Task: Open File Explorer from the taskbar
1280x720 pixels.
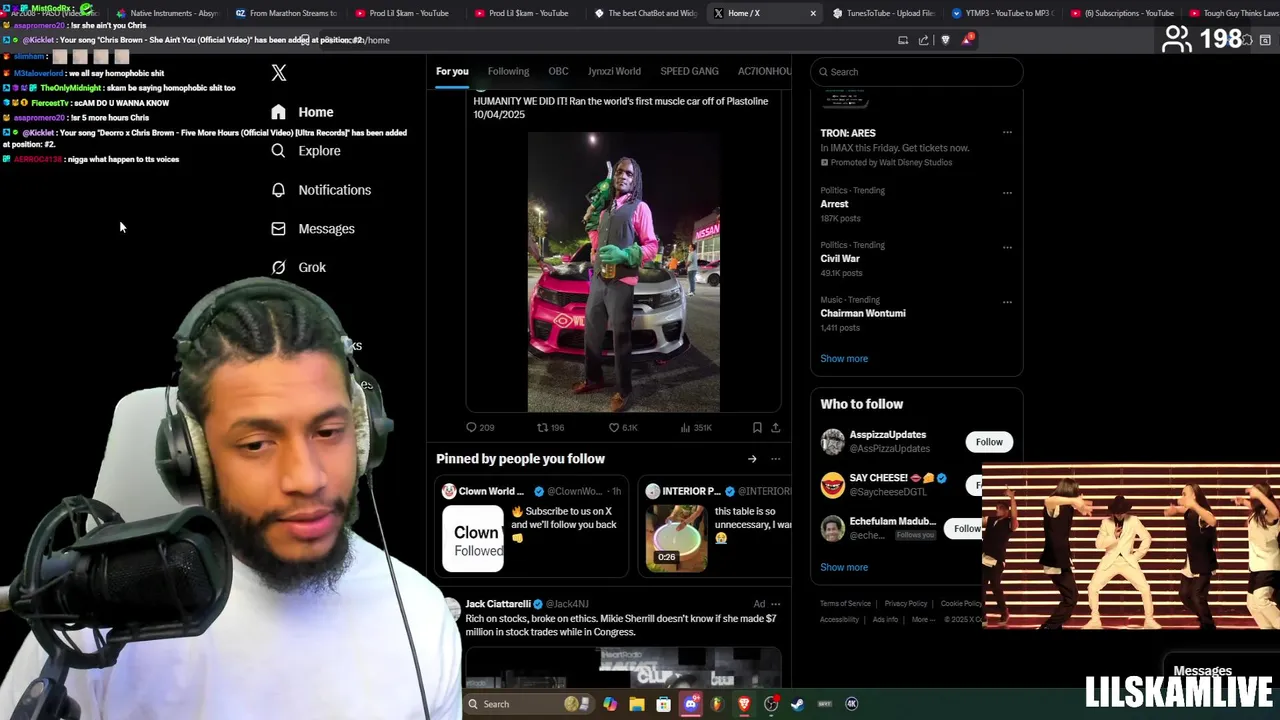Action: 636,704
